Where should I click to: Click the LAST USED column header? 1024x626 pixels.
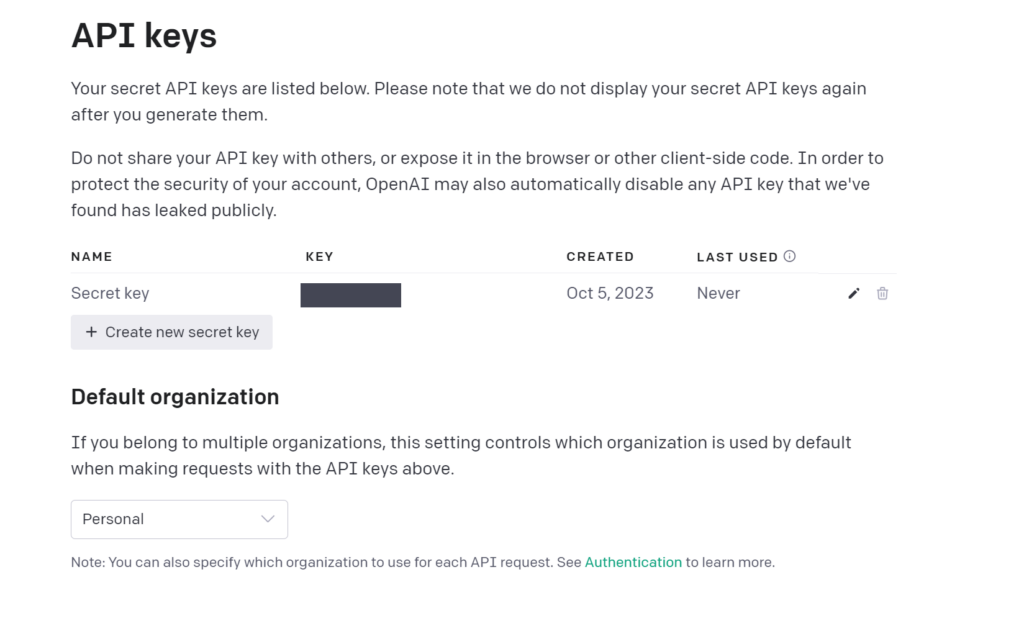click(x=737, y=256)
